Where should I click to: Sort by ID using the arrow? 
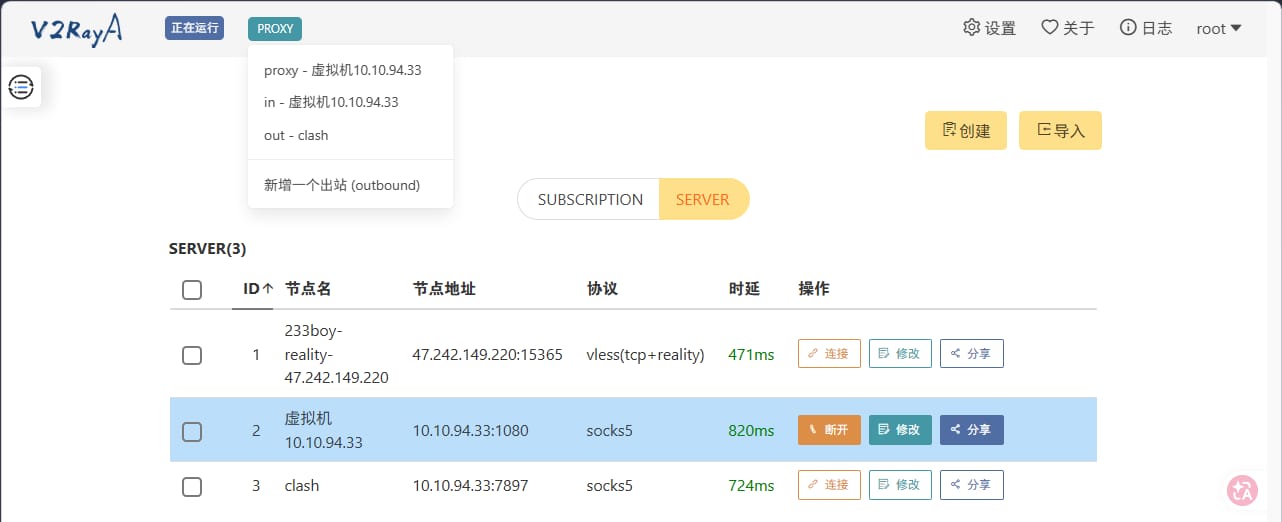point(267,289)
